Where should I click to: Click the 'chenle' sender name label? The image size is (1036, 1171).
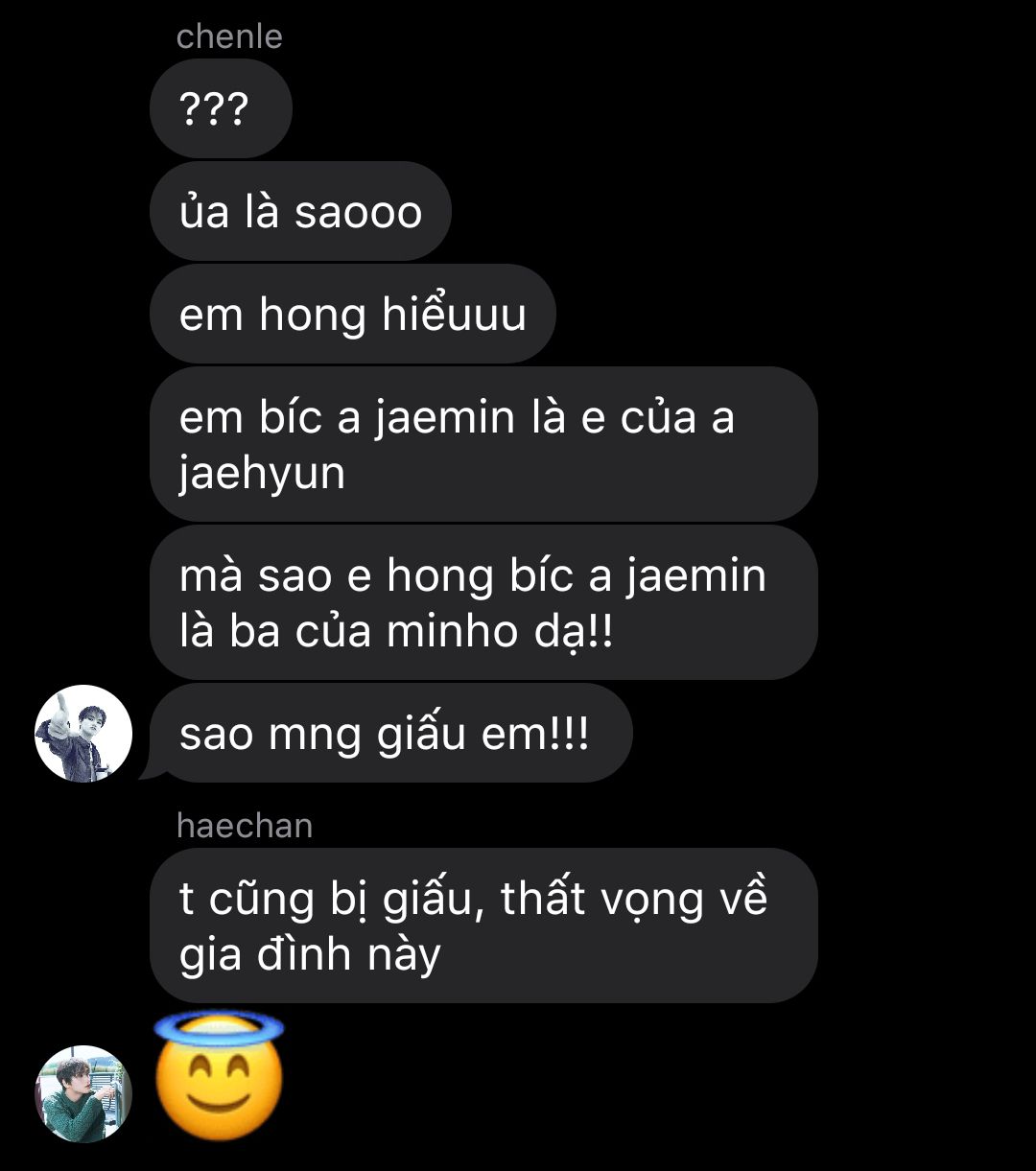[229, 36]
